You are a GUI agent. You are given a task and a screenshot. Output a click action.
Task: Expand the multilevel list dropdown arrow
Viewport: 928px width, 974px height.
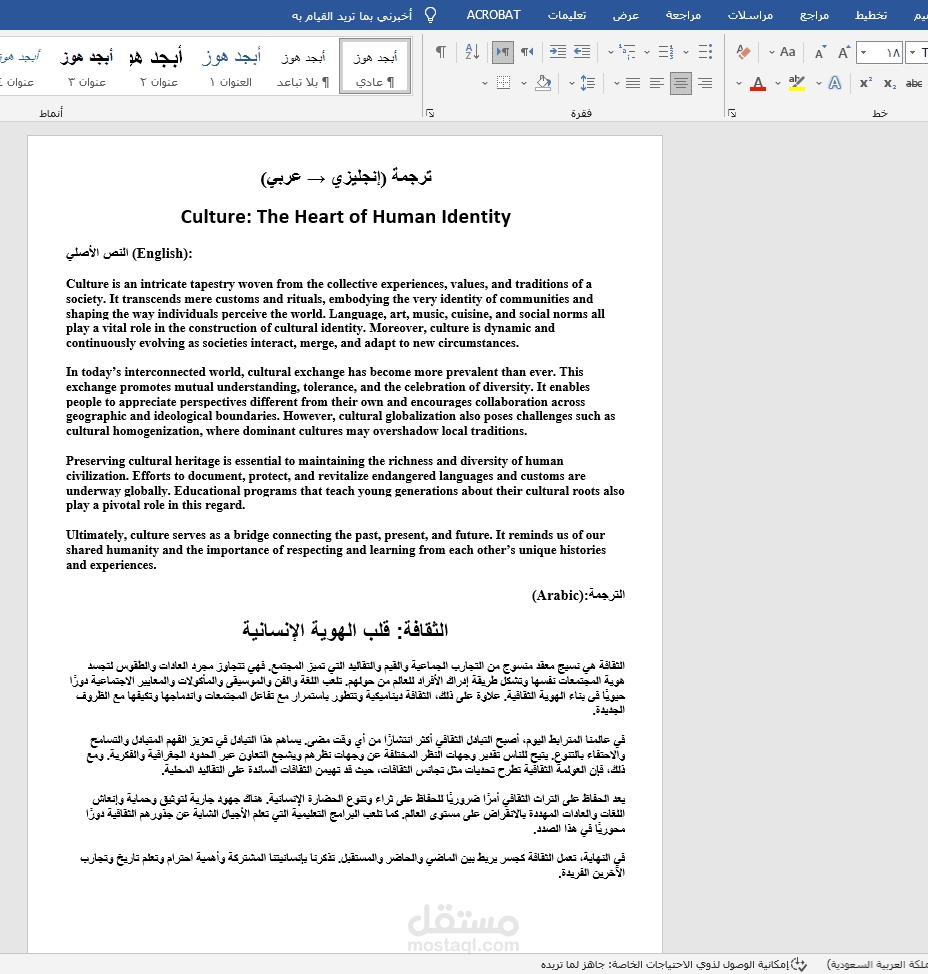(x=611, y=52)
